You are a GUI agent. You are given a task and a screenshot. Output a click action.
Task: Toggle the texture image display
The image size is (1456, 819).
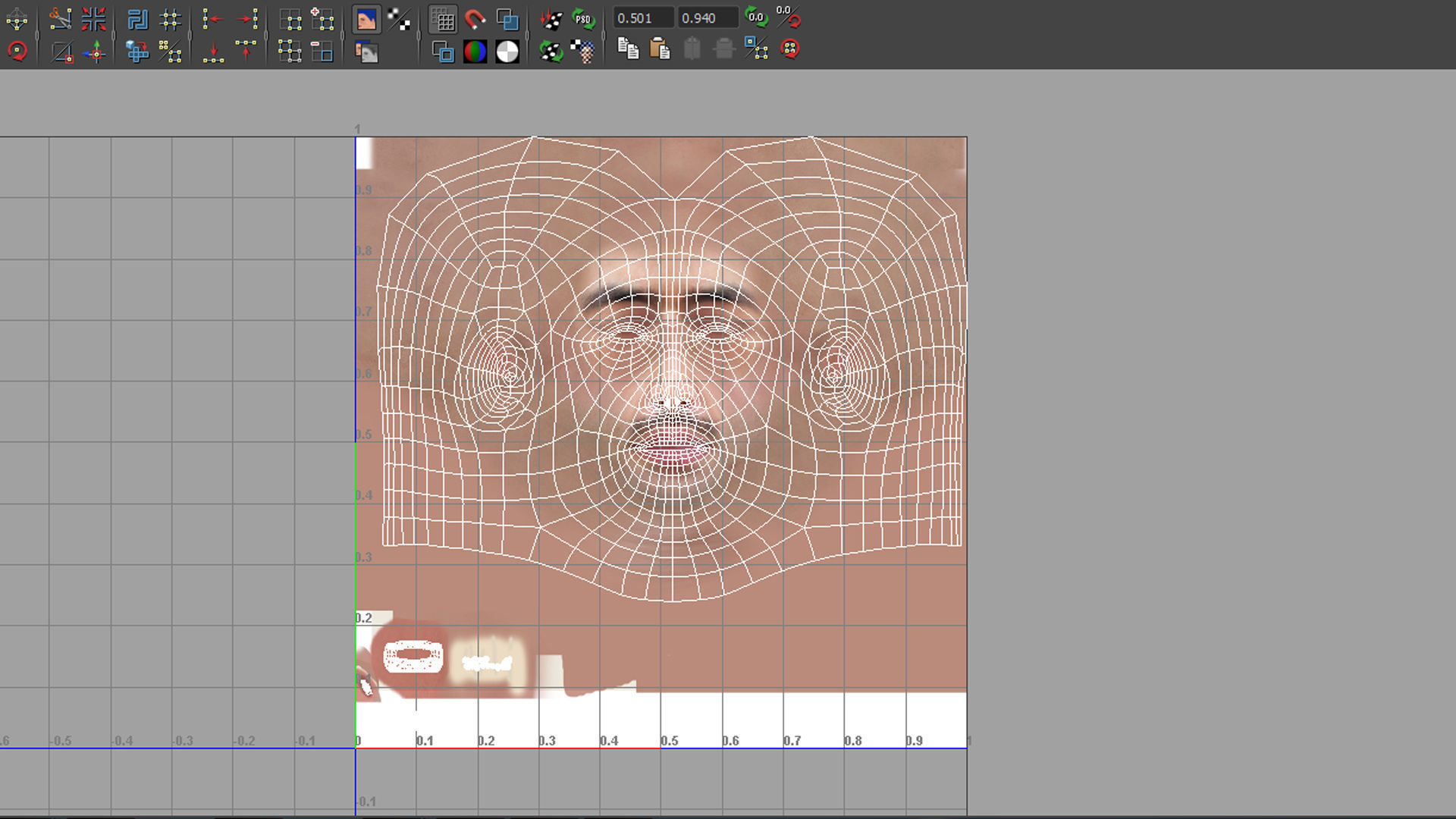[x=366, y=19]
